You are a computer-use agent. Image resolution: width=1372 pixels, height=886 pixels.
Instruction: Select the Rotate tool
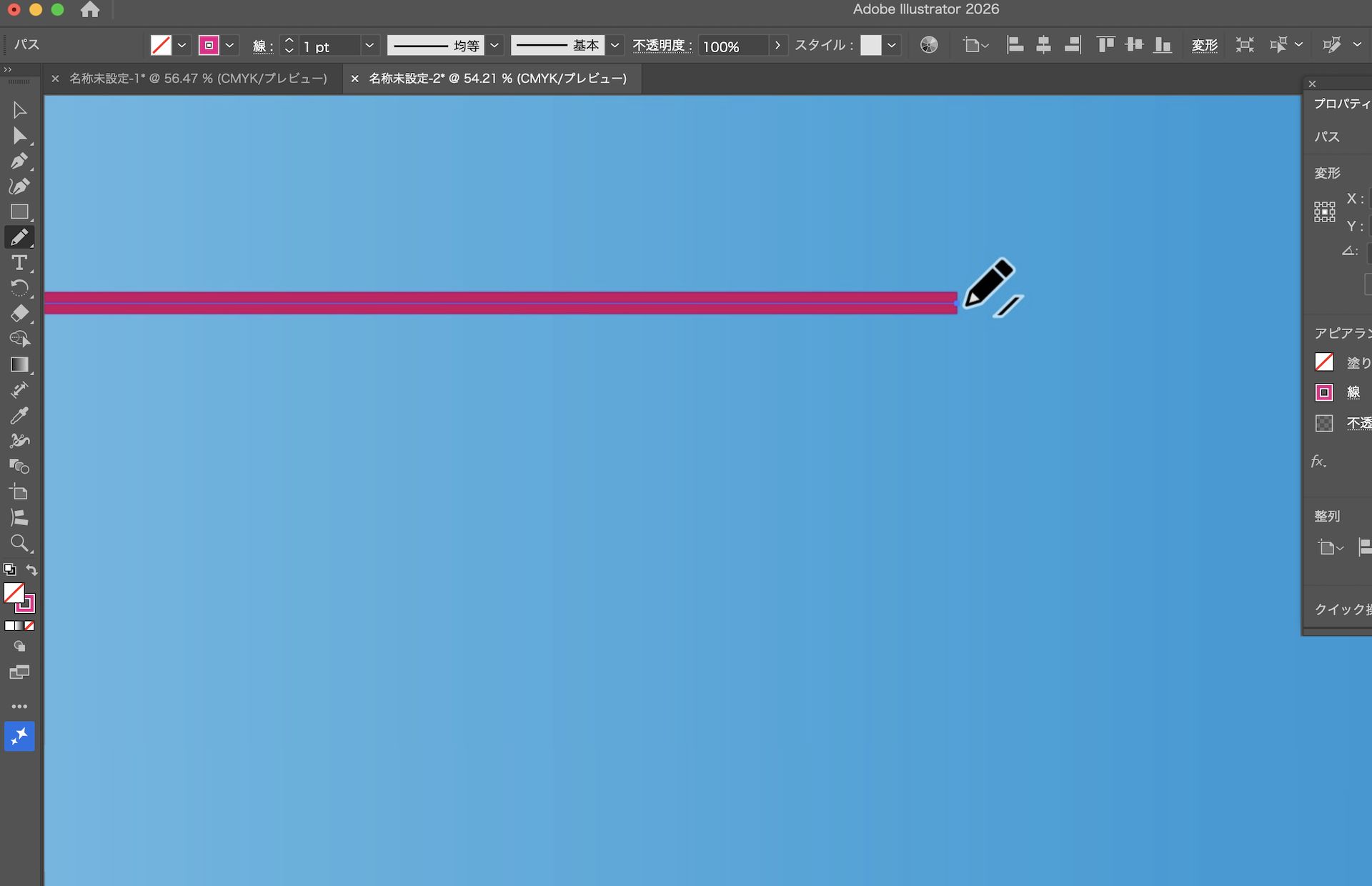click(20, 288)
